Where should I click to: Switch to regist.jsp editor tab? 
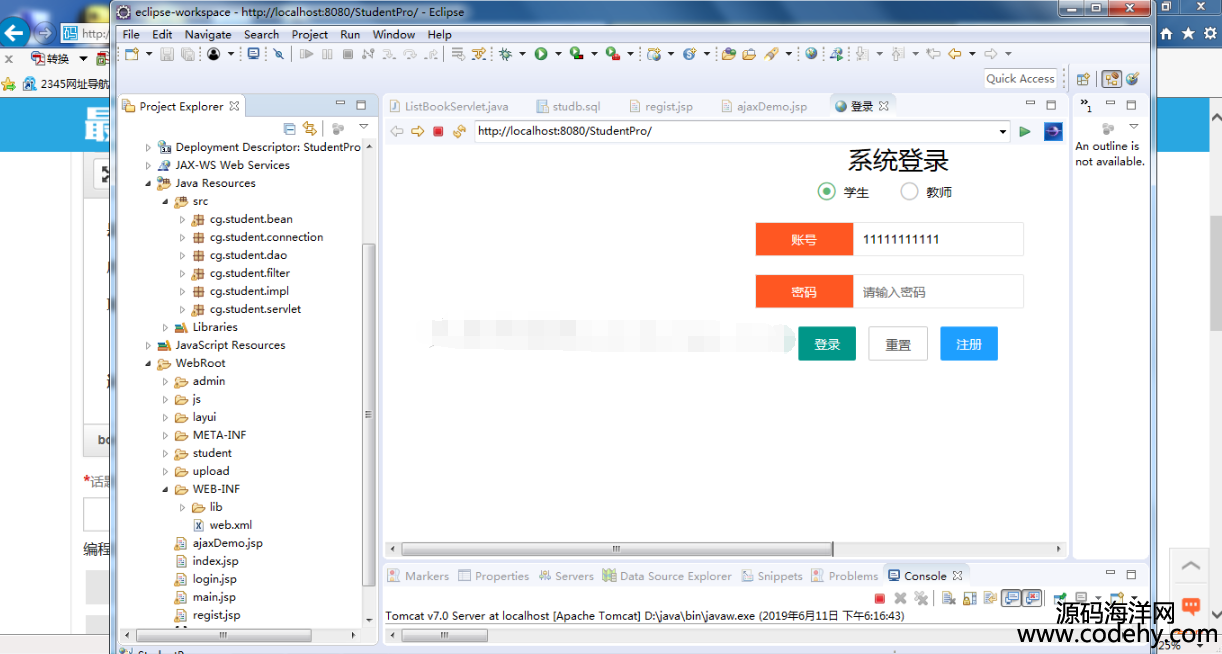(x=668, y=106)
